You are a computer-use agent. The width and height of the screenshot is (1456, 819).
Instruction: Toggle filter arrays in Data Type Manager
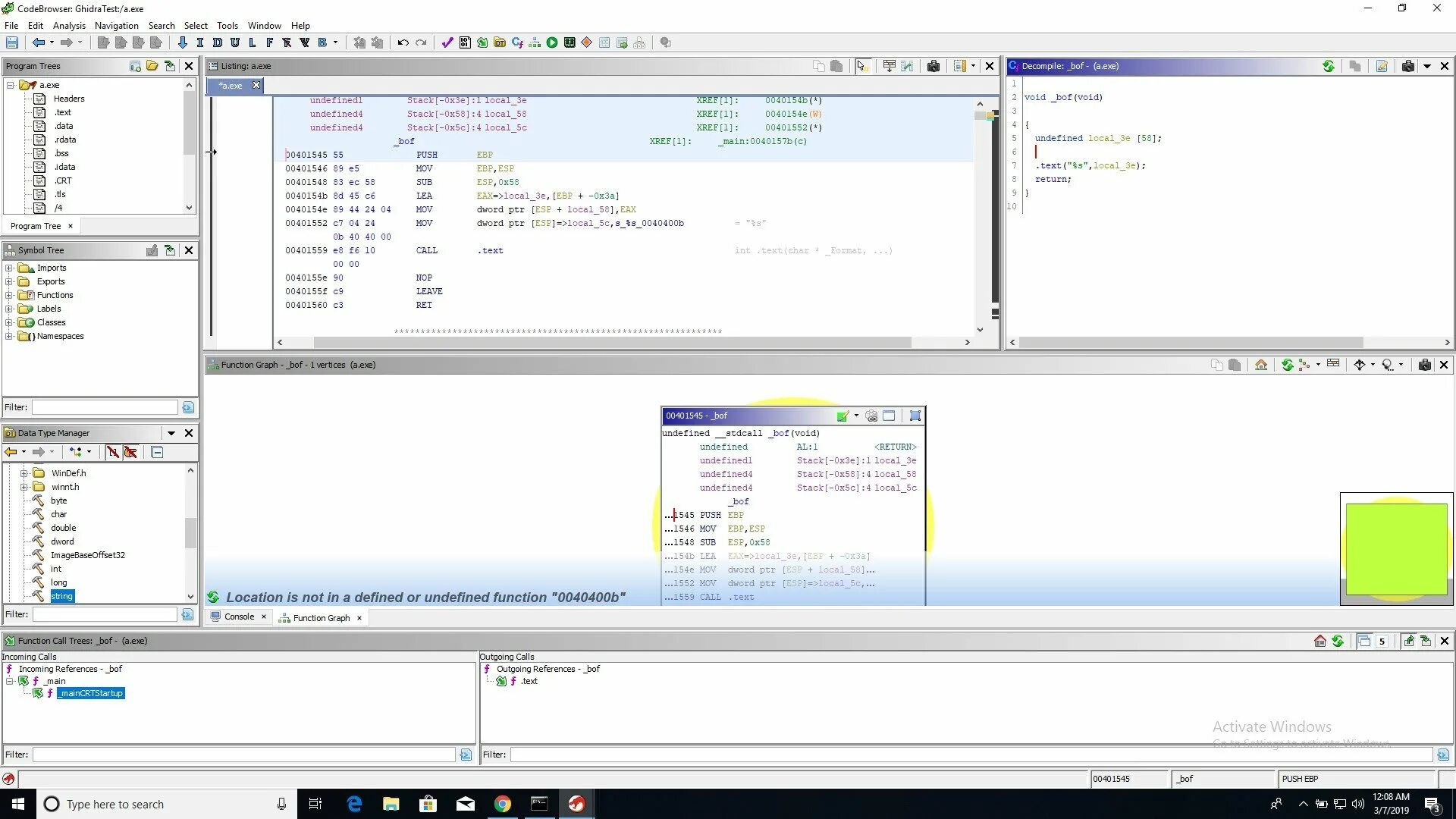click(113, 452)
